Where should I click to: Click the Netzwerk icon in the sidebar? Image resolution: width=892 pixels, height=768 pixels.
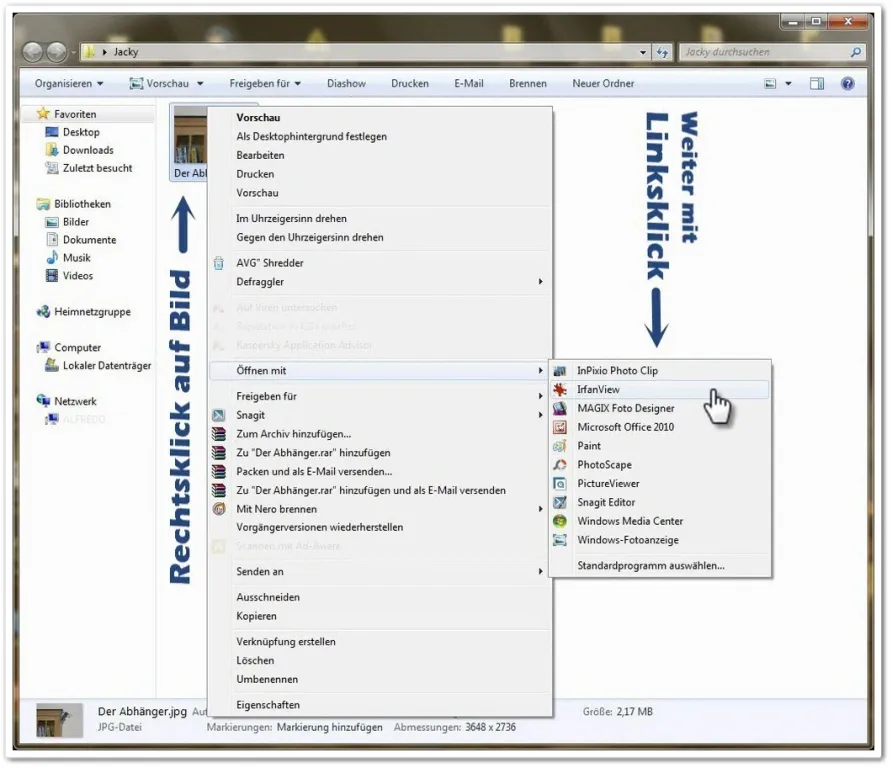43,401
